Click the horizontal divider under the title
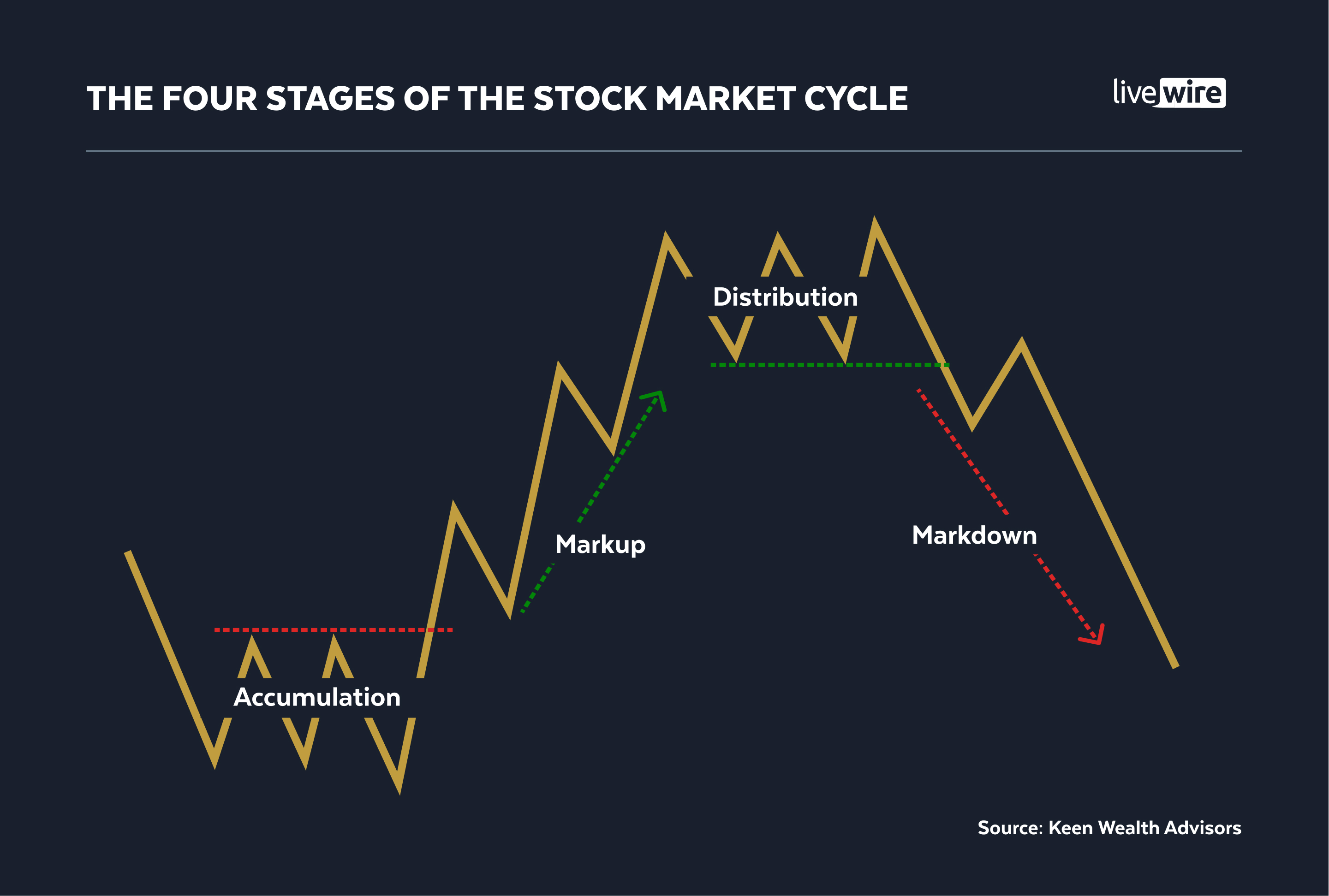 (664, 151)
